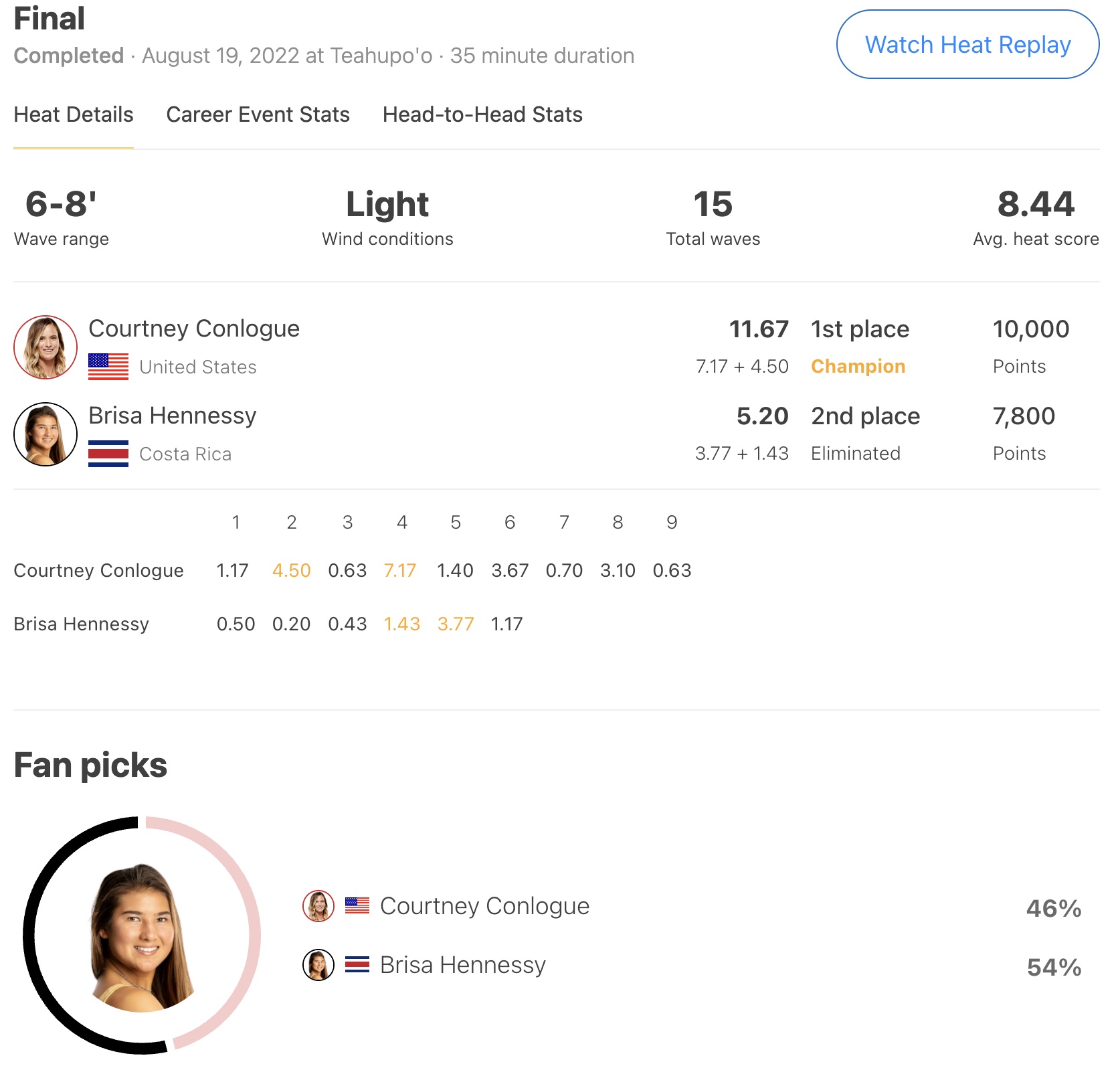
Task: Click Courtney Conlogue in fan picks list
Action: (484, 906)
